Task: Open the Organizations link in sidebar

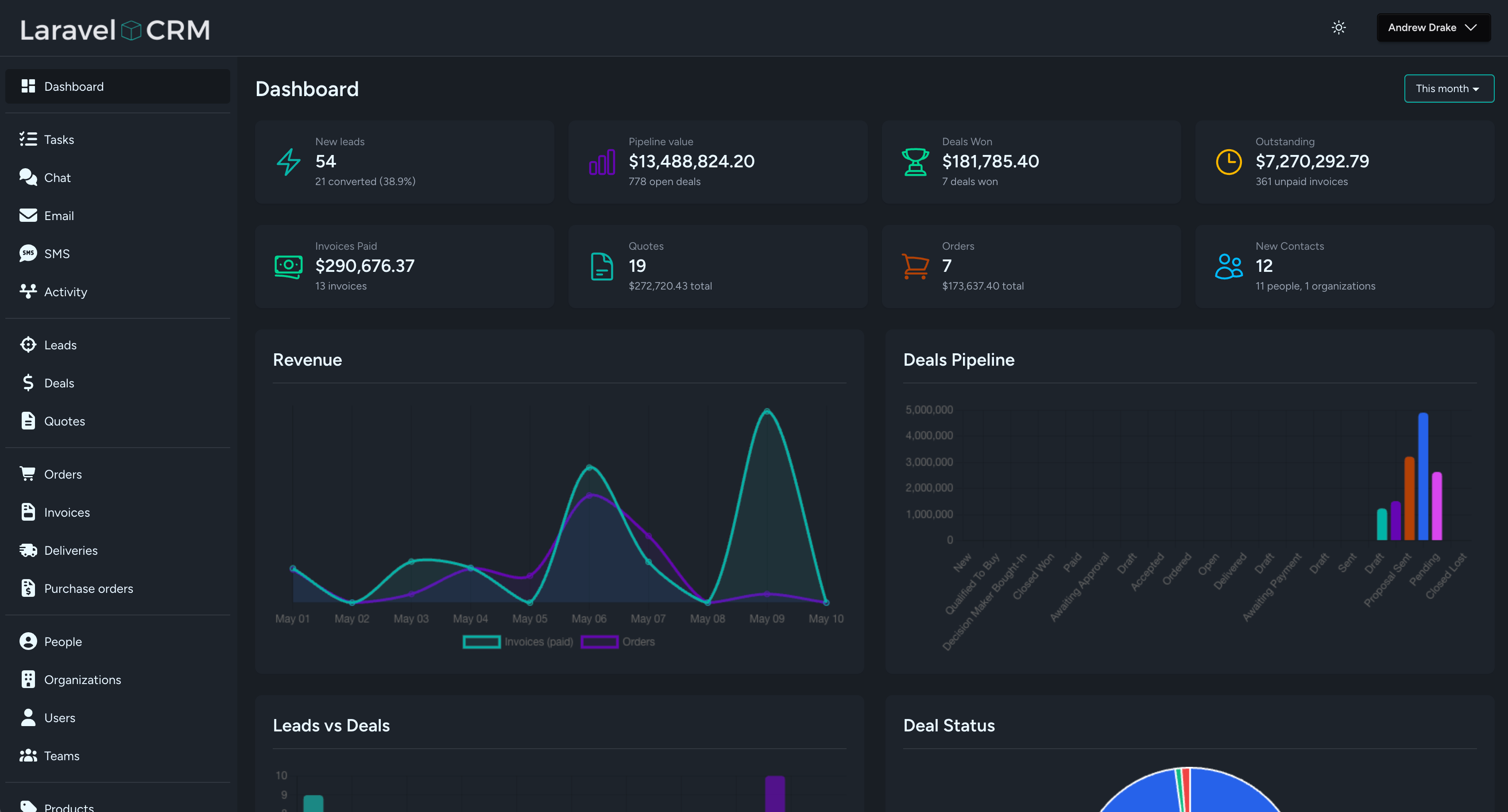Action: coord(118,679)
